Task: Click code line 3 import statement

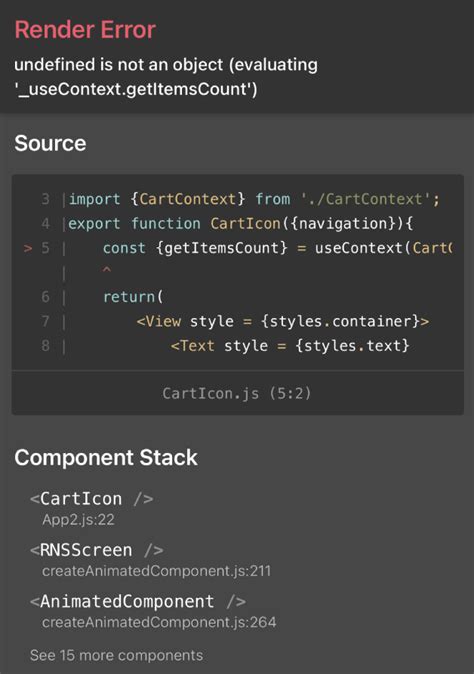Action: [254, 199]
